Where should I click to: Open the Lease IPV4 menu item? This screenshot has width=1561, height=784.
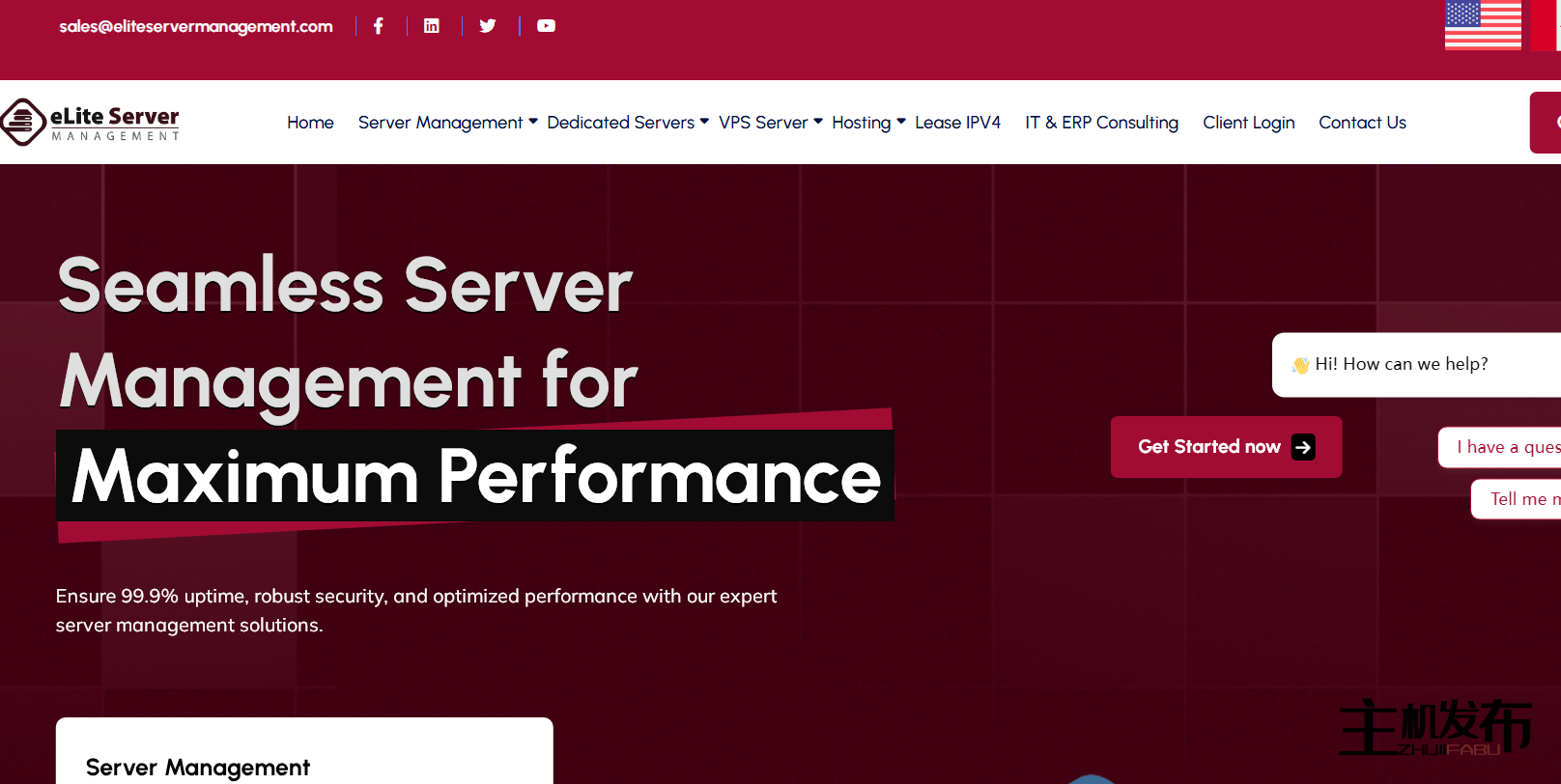(x=957, y=123)
